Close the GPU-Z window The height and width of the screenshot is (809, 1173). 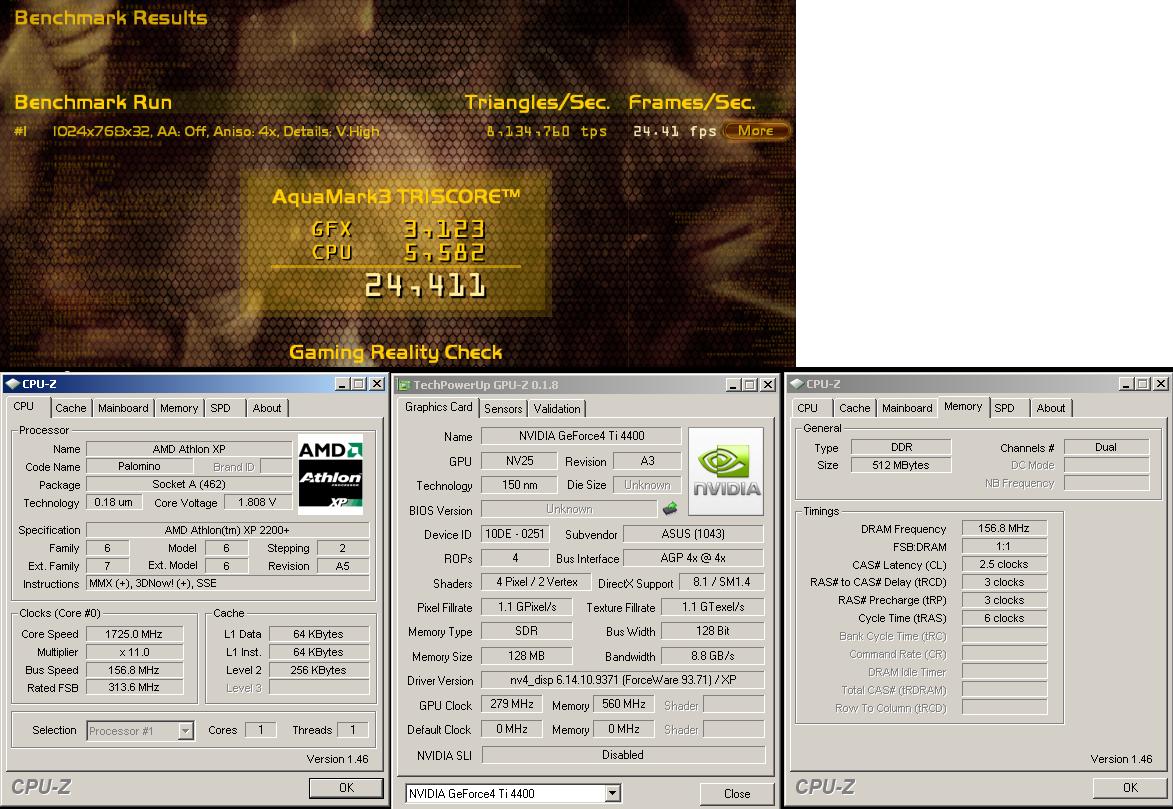tap(768, 385)
